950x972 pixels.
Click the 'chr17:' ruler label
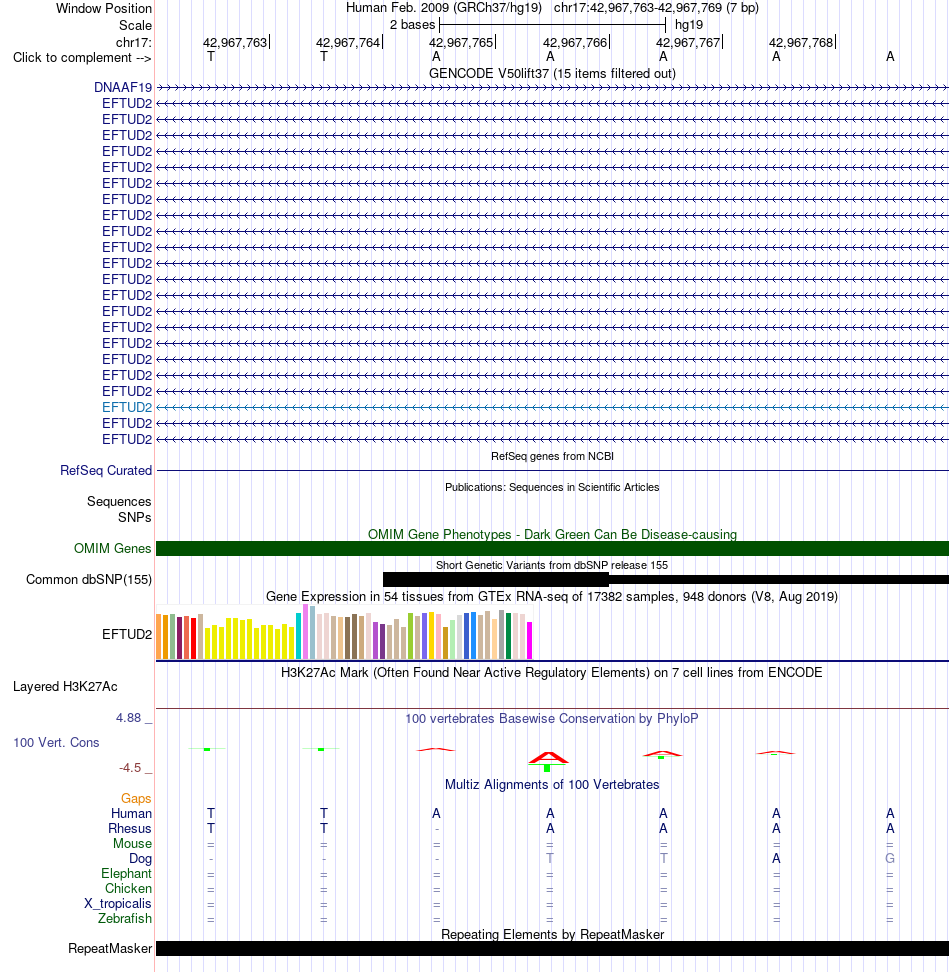[x=133, y=43]
